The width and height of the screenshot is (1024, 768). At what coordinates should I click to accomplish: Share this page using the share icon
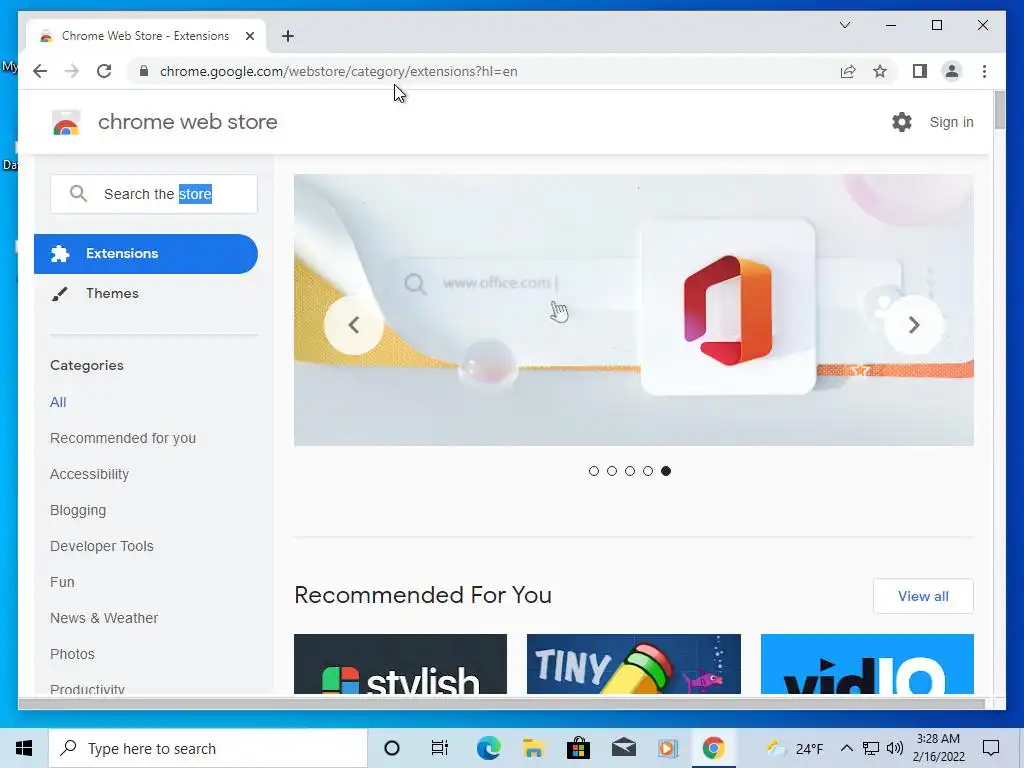coord(848,71)
